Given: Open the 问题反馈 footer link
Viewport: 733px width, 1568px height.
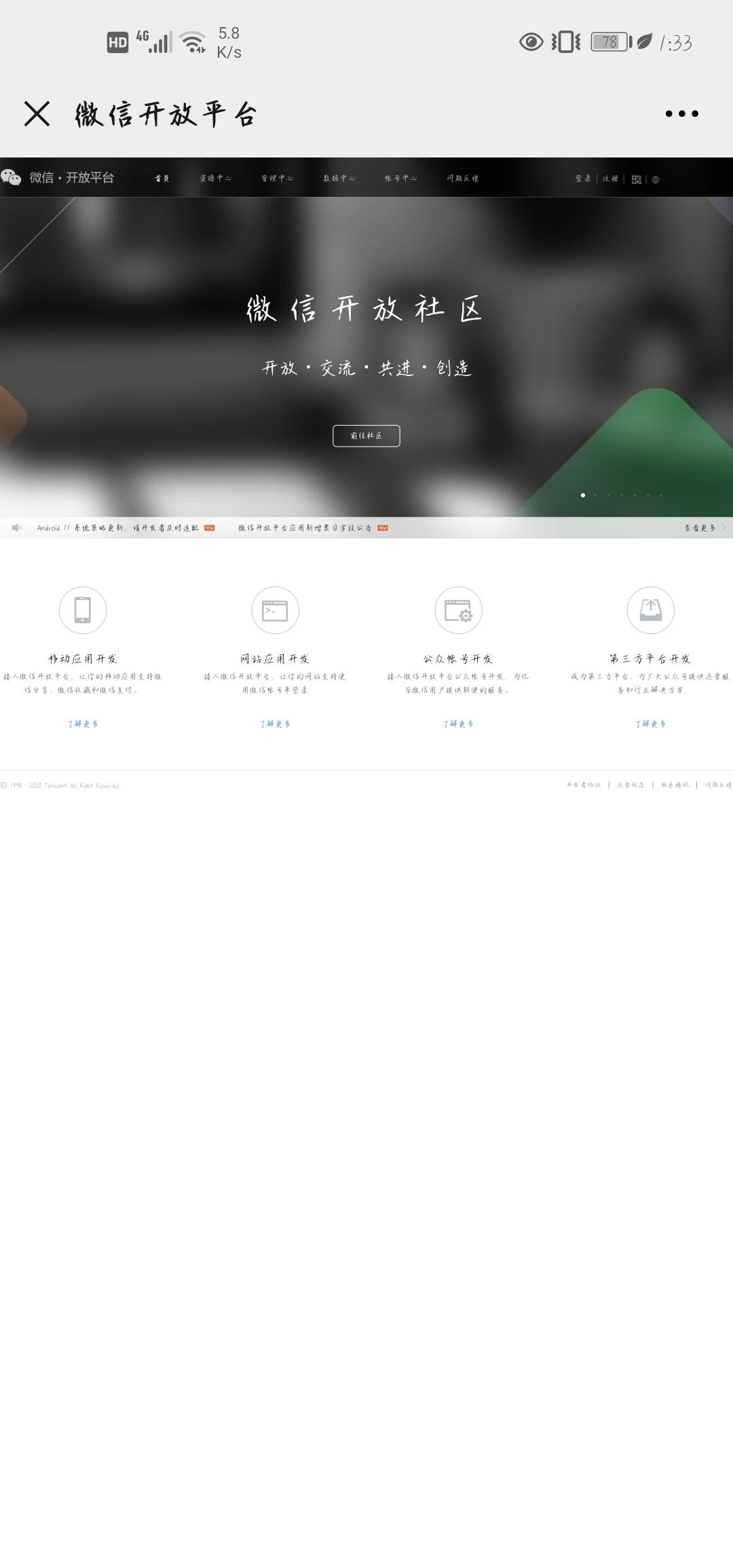Looking at the screenshot, I should [718, 785].
